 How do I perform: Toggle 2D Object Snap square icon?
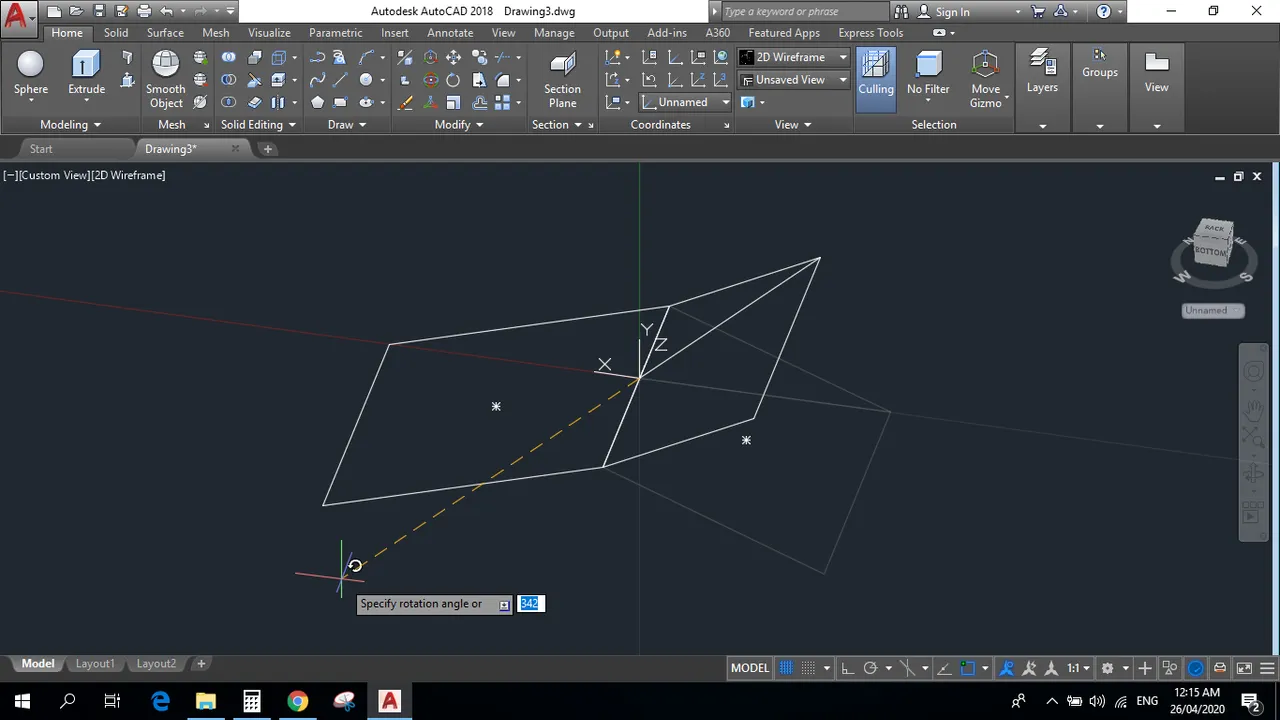click(x=967, y=668)
